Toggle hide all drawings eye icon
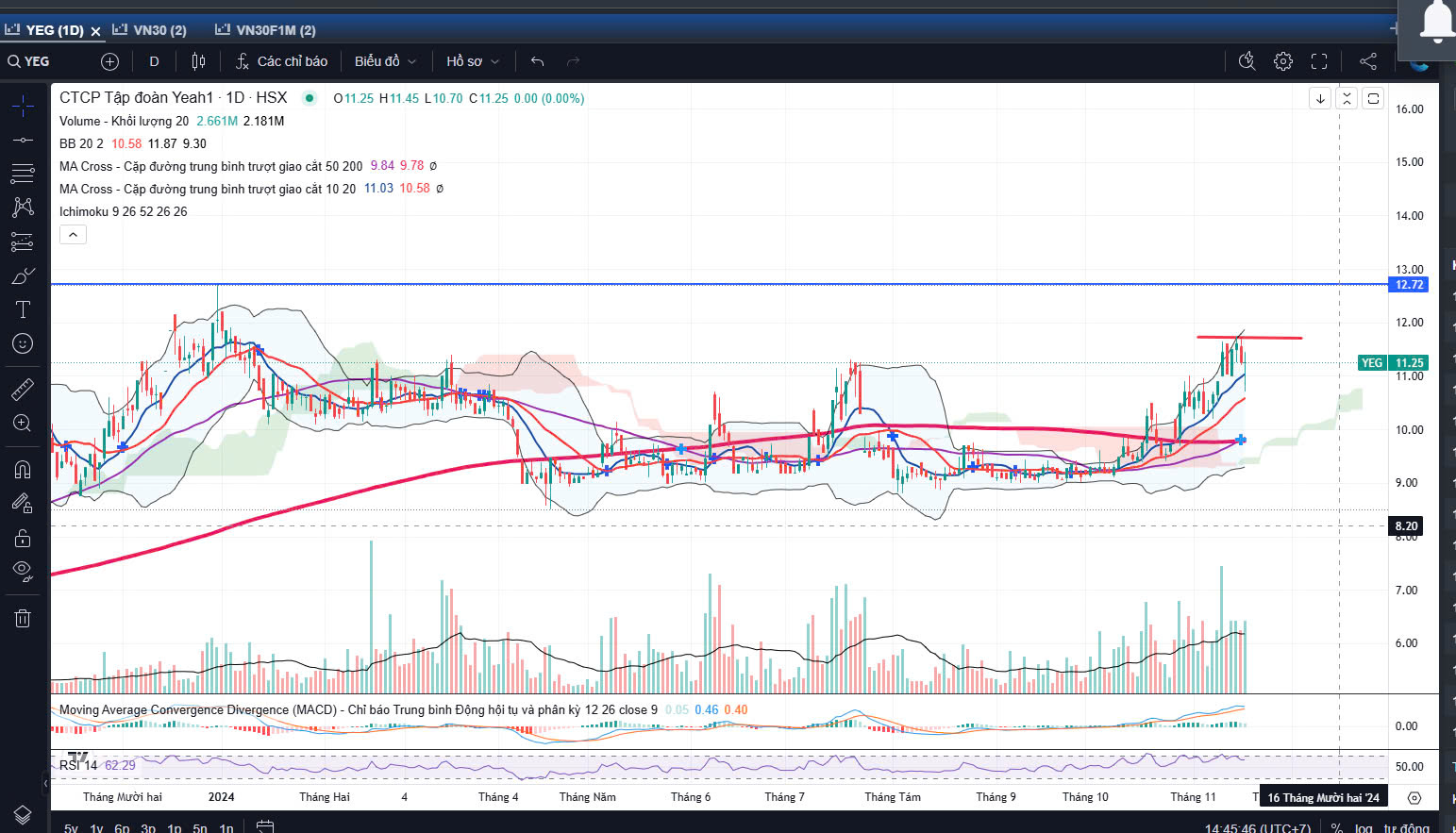The width and height of the screenshot is (1456, 833). (23, 572)
